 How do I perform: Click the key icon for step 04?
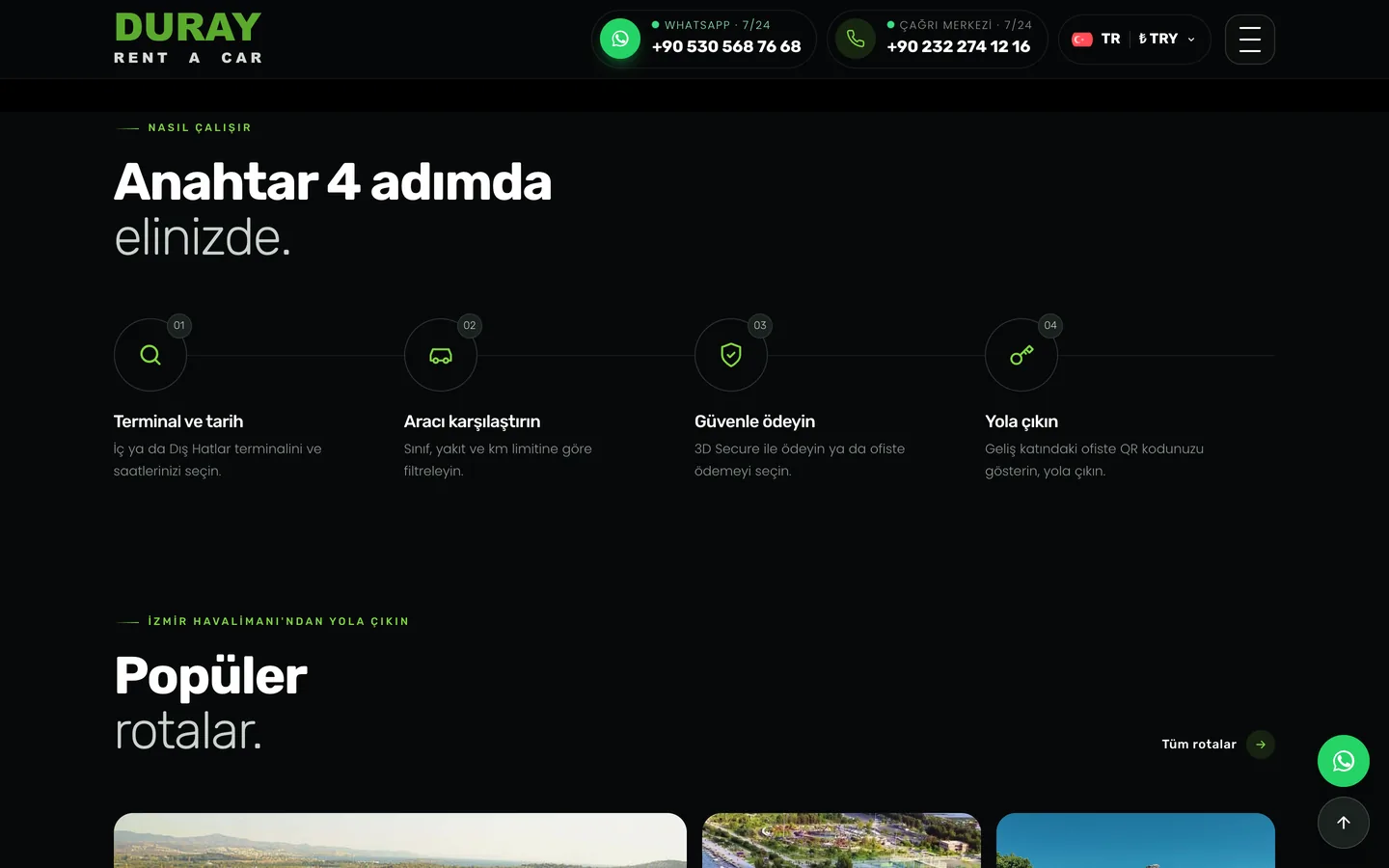[1021, 355]
